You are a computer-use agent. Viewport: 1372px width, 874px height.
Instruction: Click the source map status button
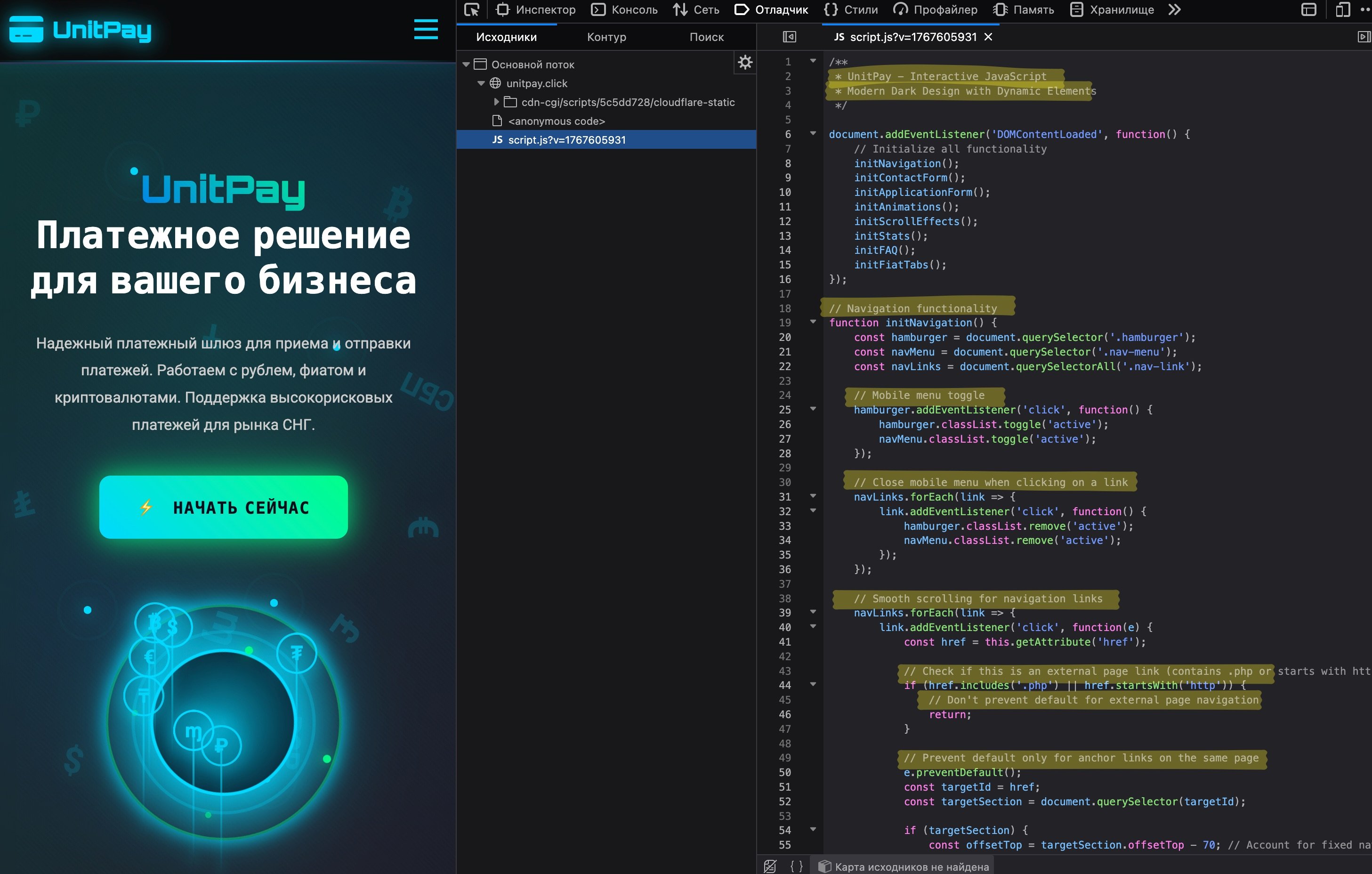(x=904, y=866)
